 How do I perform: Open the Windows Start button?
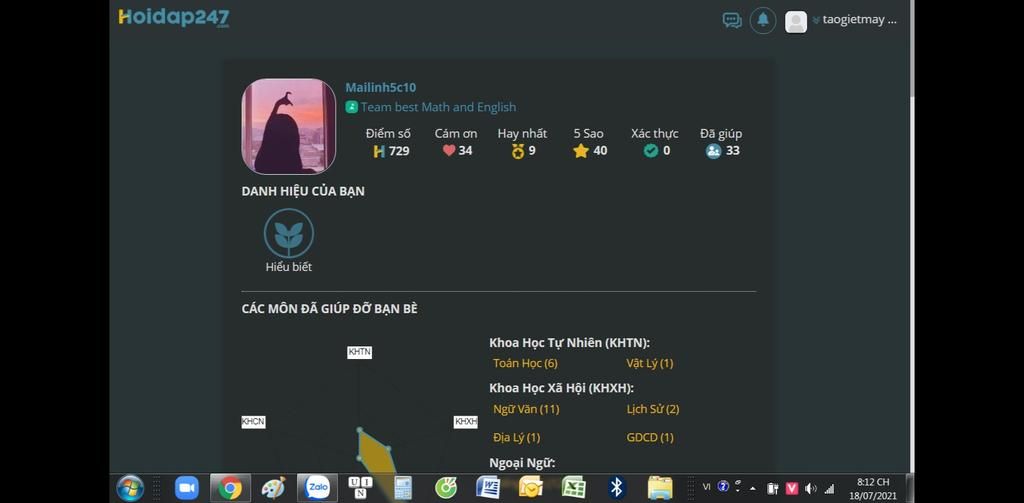(x=130, y=488)
